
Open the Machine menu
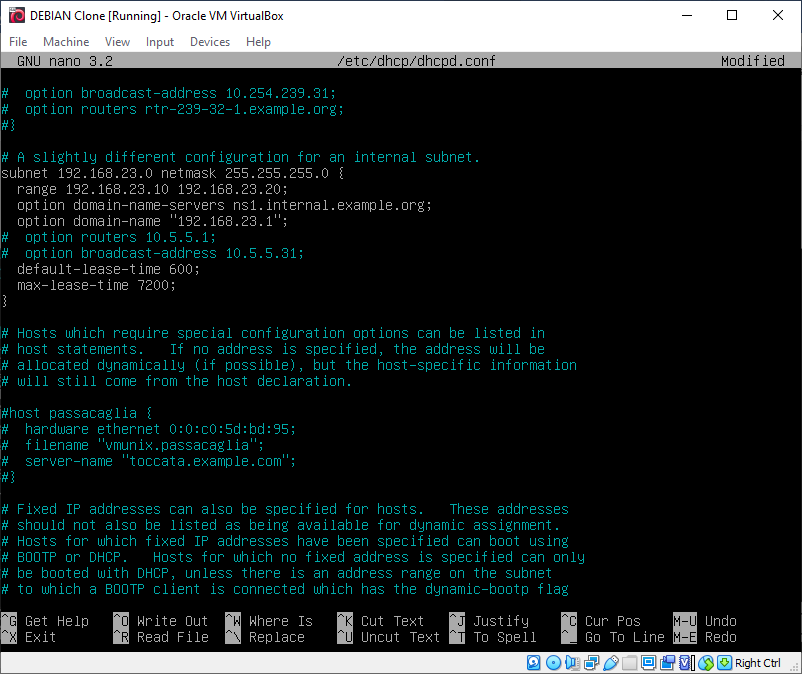click(x=66, y=41)
